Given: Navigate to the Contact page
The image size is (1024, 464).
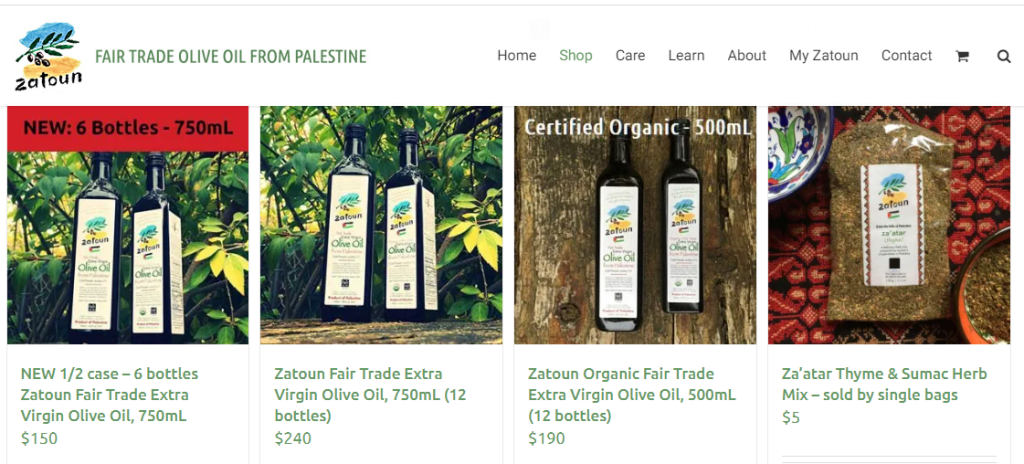Looking at the screenshot, I should point(906,56).
